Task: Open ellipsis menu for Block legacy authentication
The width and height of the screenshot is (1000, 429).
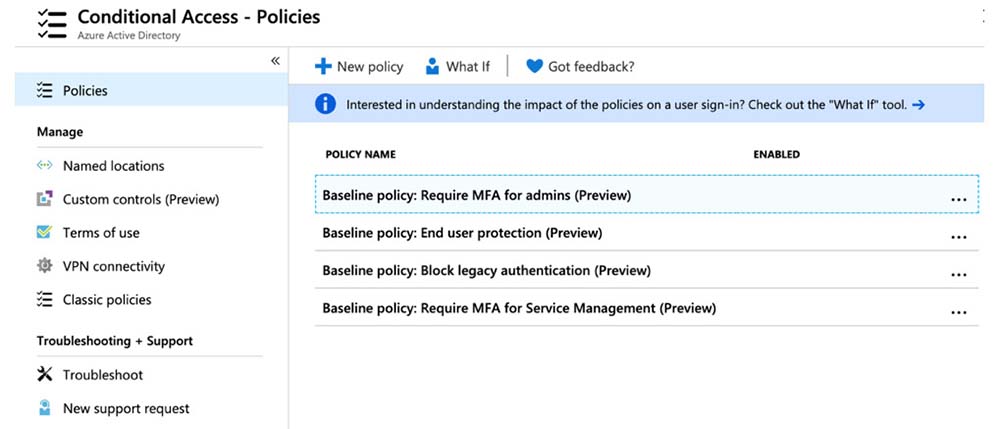Action: 958,274
